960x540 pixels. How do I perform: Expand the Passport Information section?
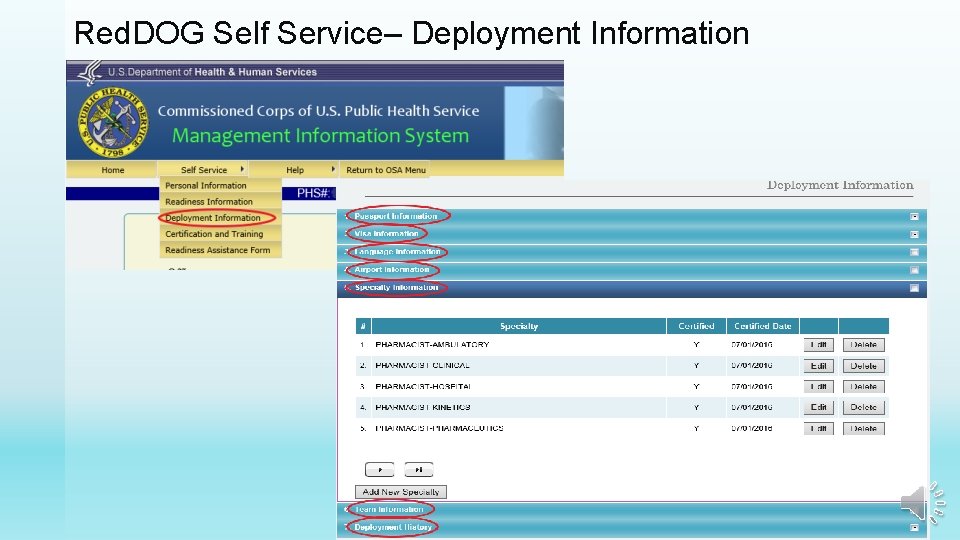click(x=631, y=216)
